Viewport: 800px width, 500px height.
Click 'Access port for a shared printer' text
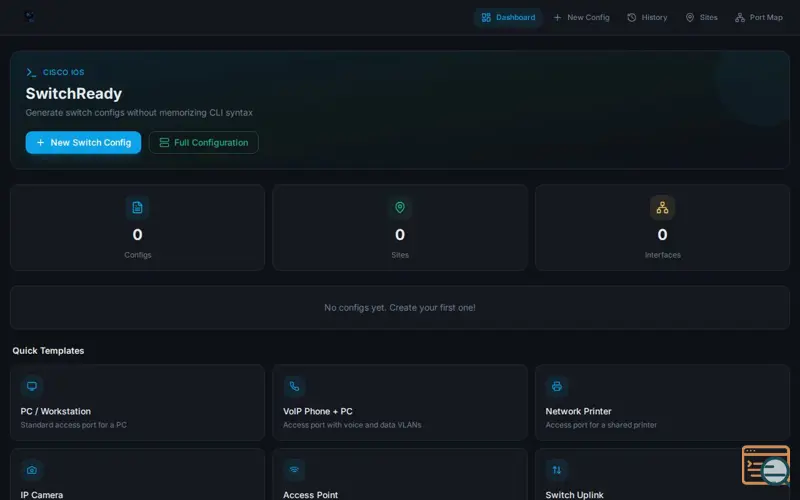[x=601, y=425]
